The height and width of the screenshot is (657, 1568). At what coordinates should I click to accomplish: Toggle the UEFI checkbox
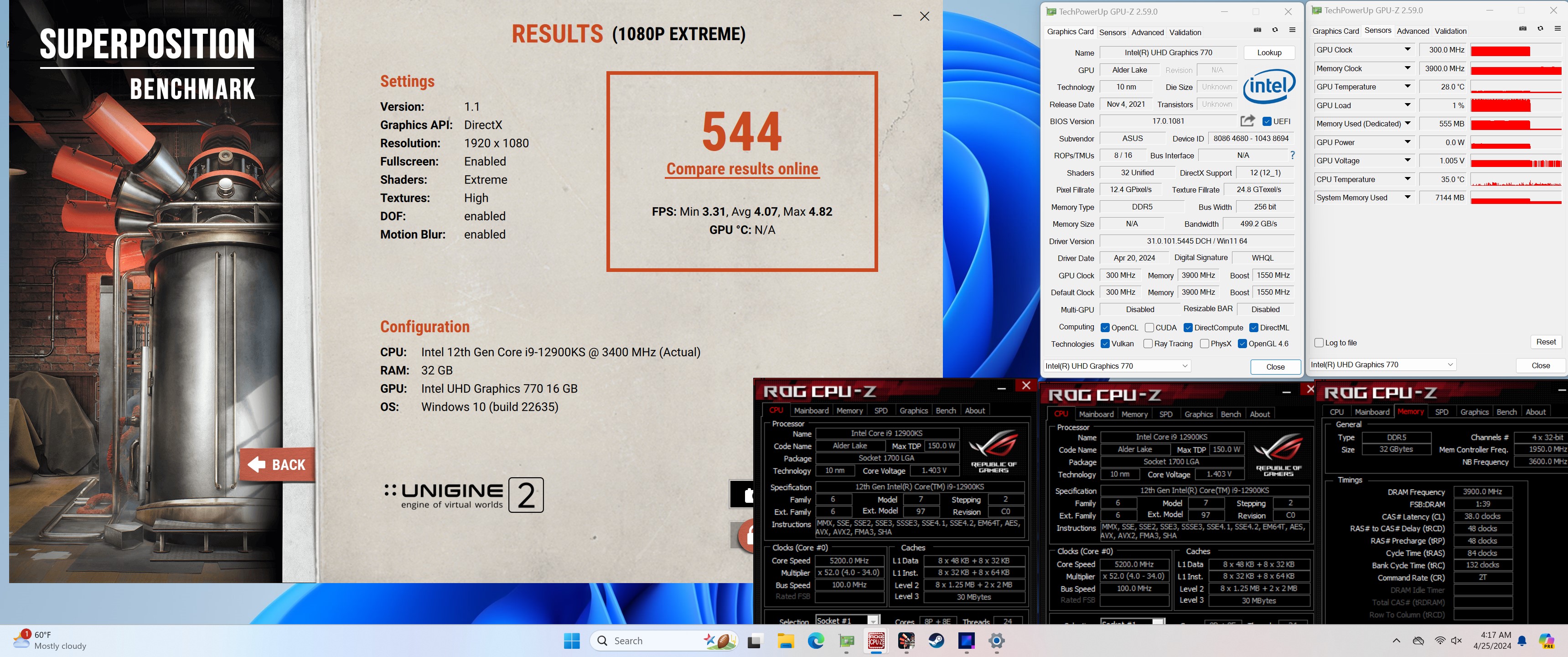tap(1267, 121)
